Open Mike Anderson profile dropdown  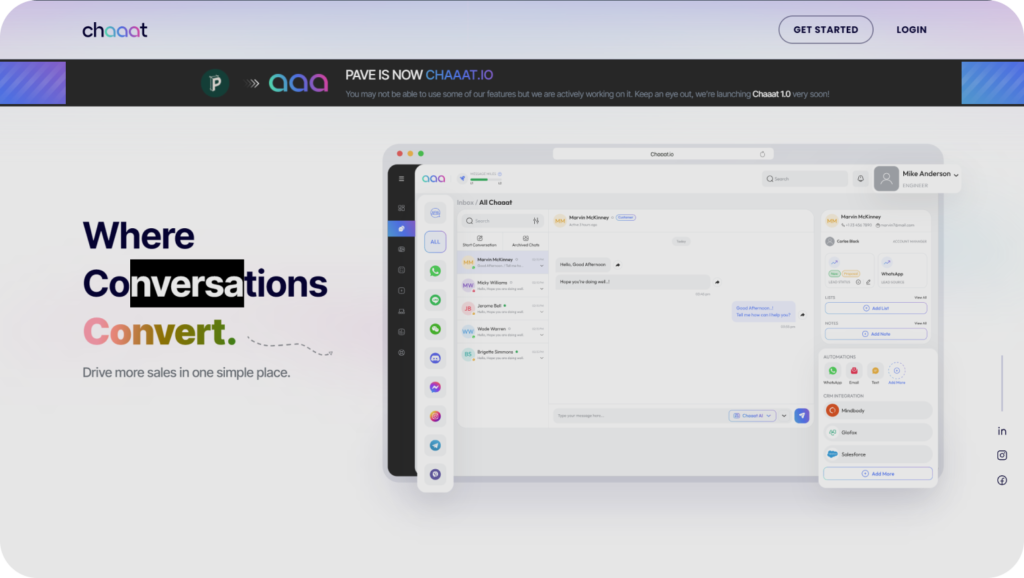point(957,175)
